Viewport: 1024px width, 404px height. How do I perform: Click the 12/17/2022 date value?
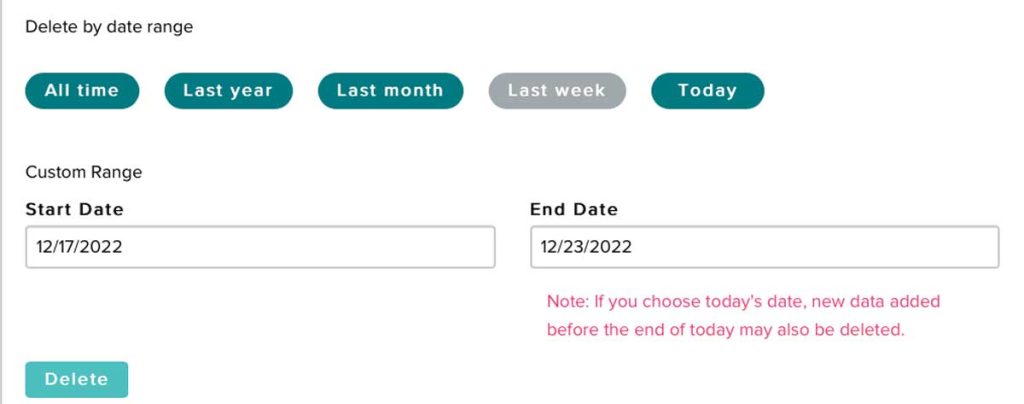(x=79, y=247)
